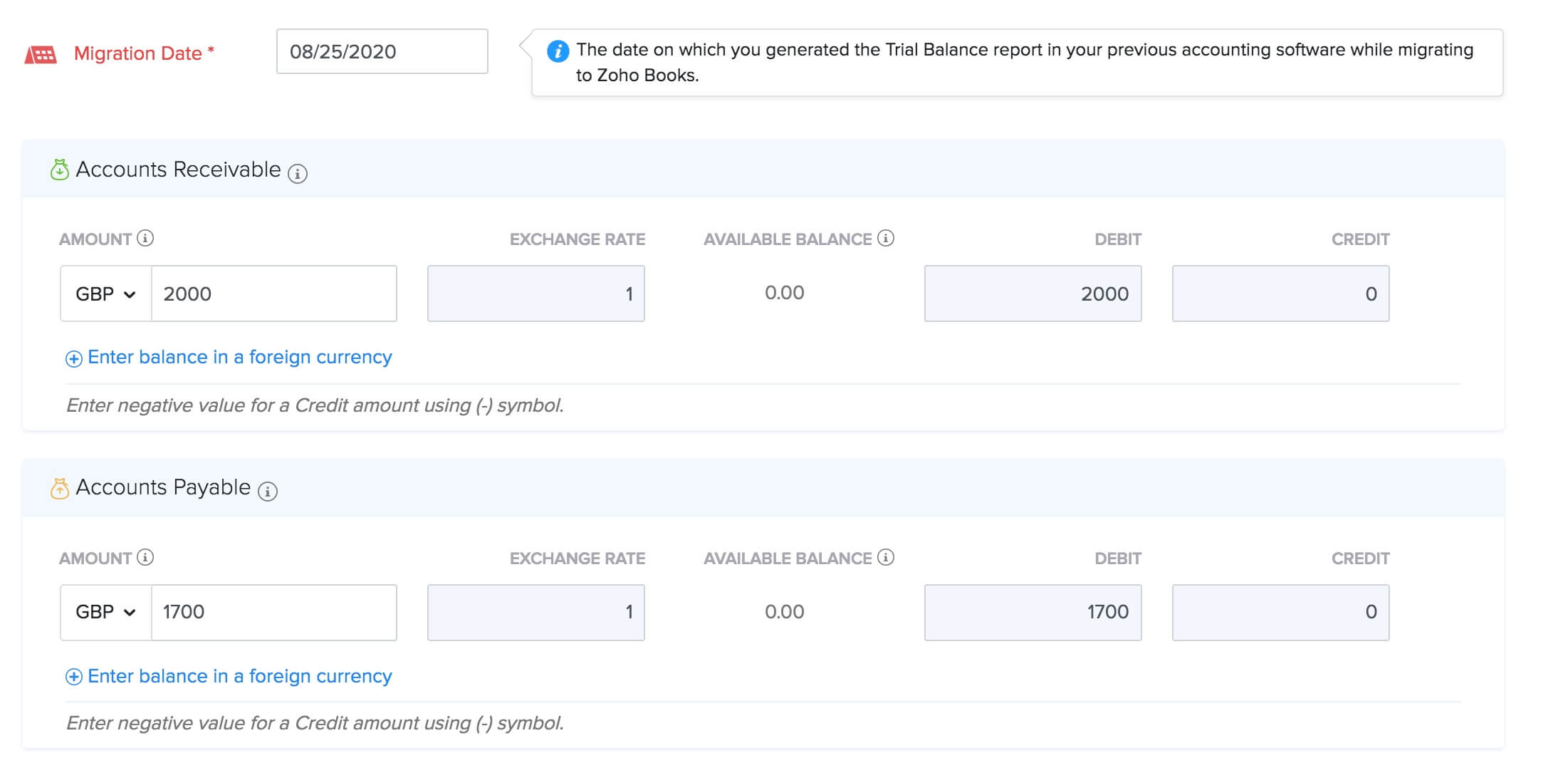Click the green Accounts Receivable money bag icon
Image resolution: width=1568 pixels, height=758 pixels.
(x=60, y=170)
